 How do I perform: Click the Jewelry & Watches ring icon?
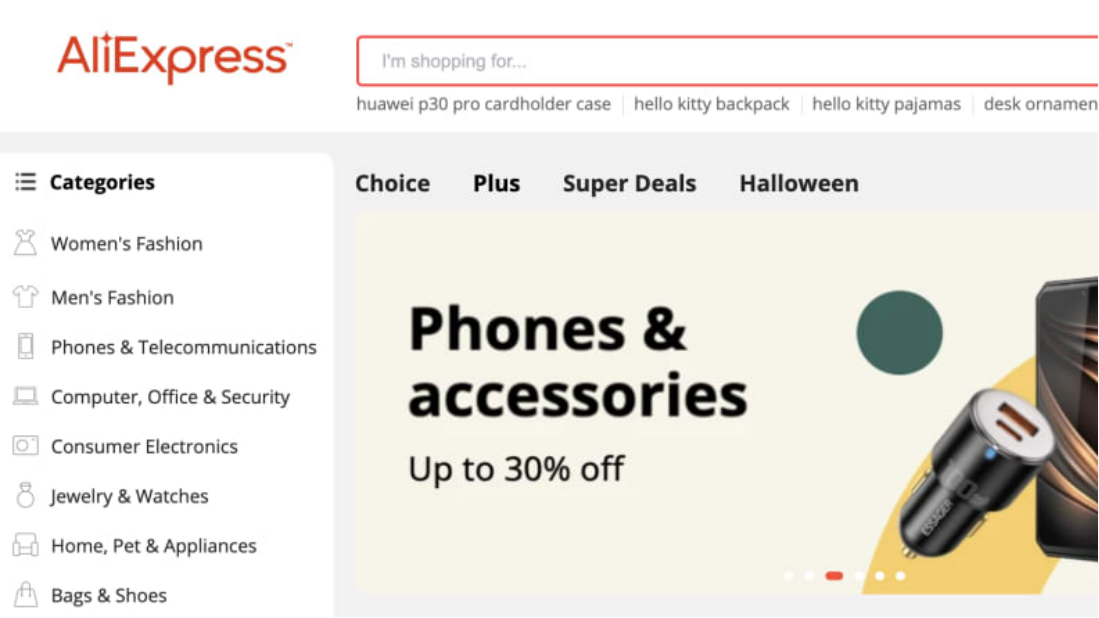click(25, 496)
